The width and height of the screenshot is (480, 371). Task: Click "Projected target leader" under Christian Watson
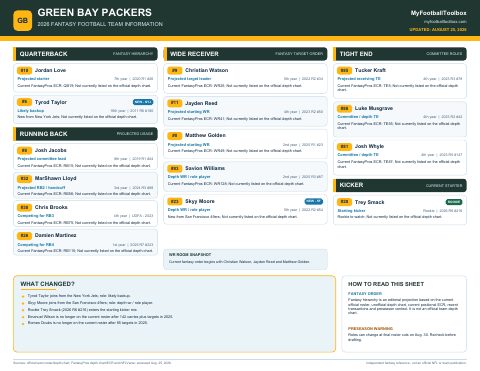(x=189, y=79)
